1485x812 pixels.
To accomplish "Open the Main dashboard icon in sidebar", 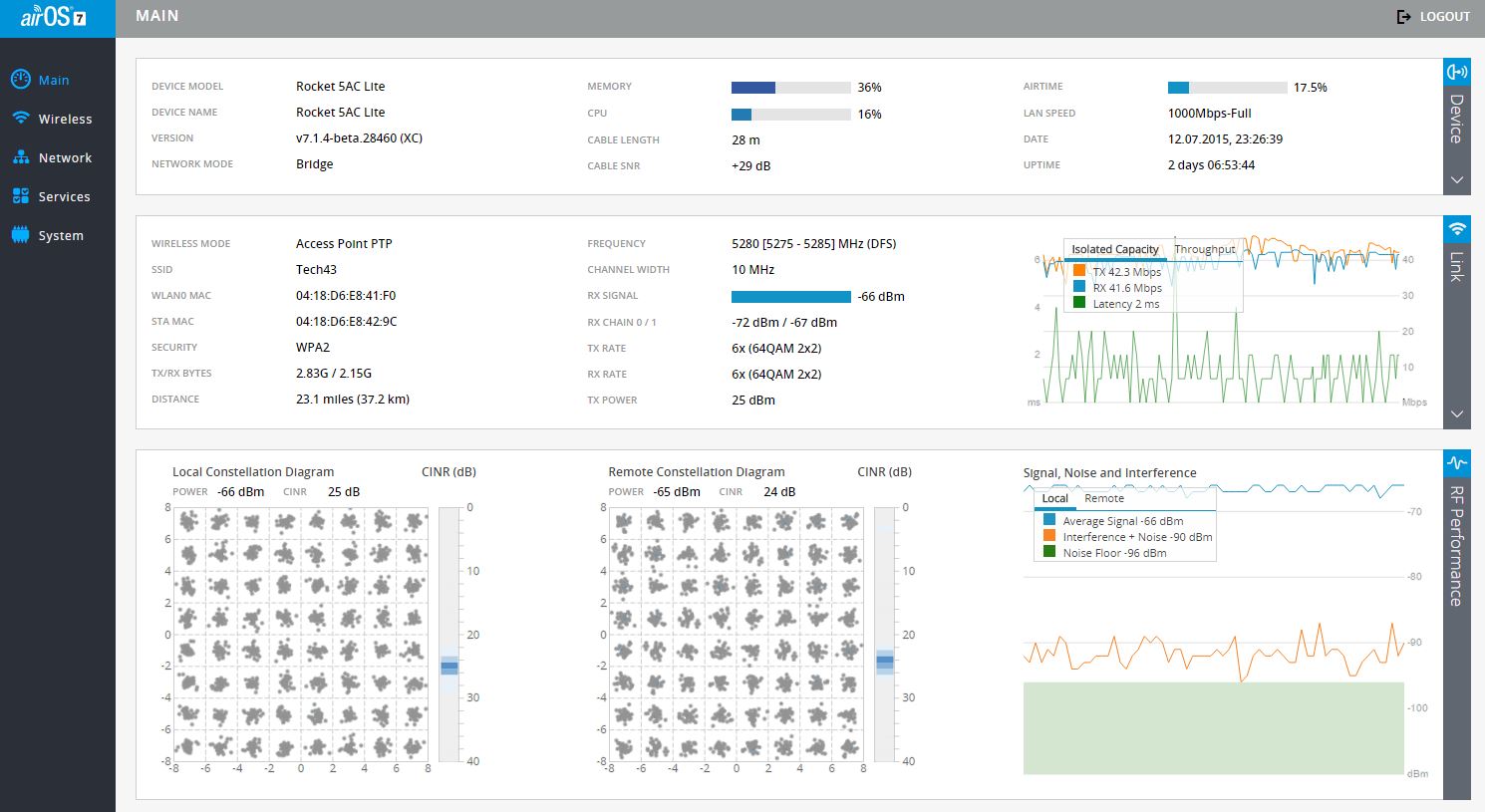I will (21, 80).
